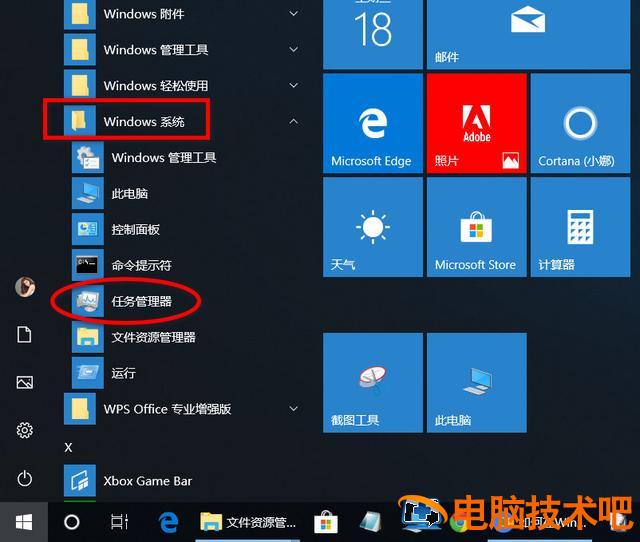This screenshot has height=542, width=640.
Task: Click the Windows 系统 folder icon
Action: 80,121
